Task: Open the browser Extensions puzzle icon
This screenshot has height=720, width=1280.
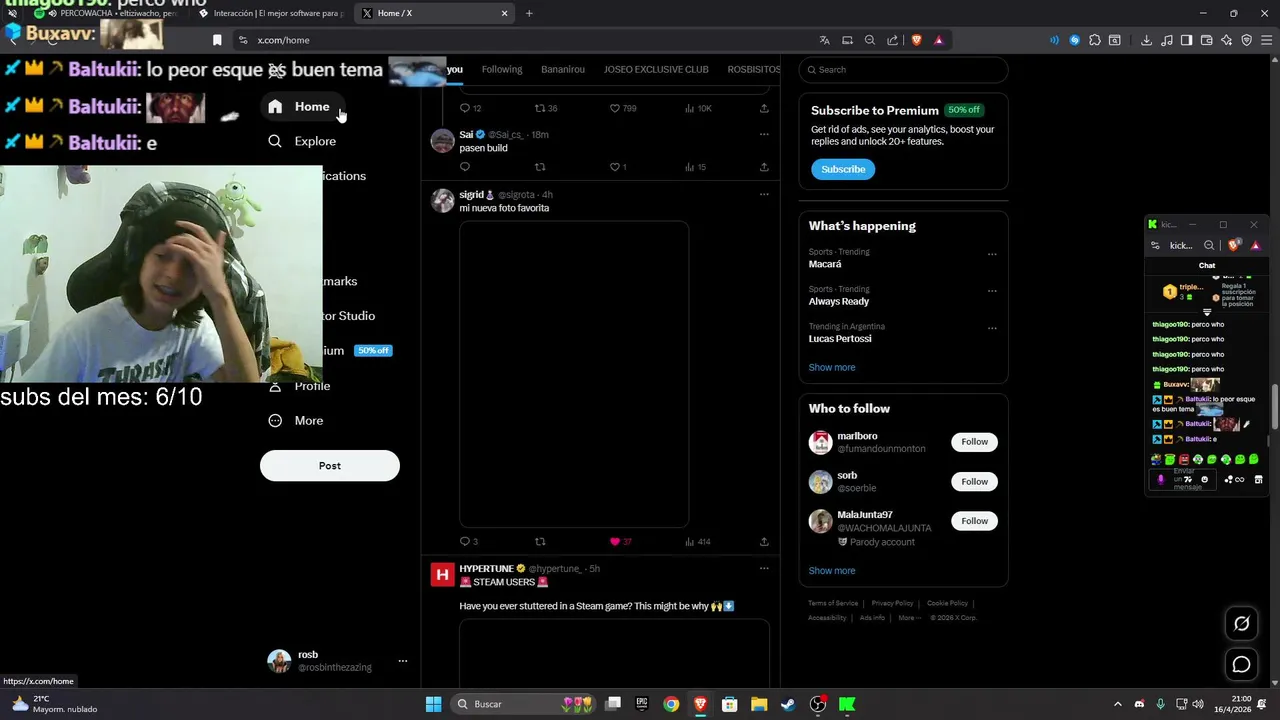Action: [1095, 40]
